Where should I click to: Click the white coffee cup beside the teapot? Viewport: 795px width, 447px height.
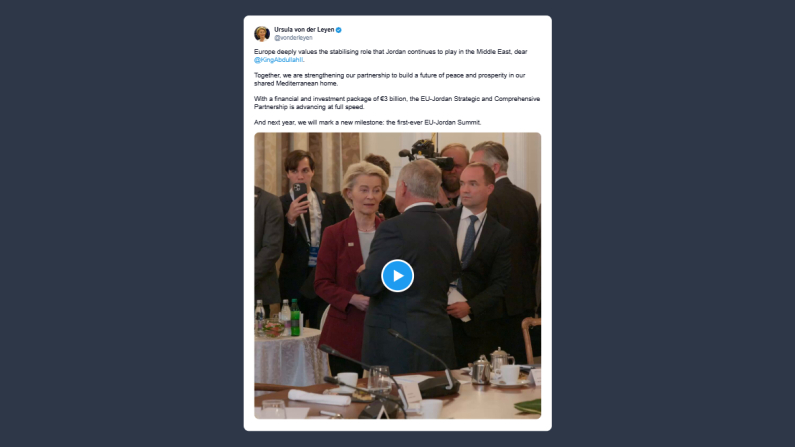(x=509, y=375)
